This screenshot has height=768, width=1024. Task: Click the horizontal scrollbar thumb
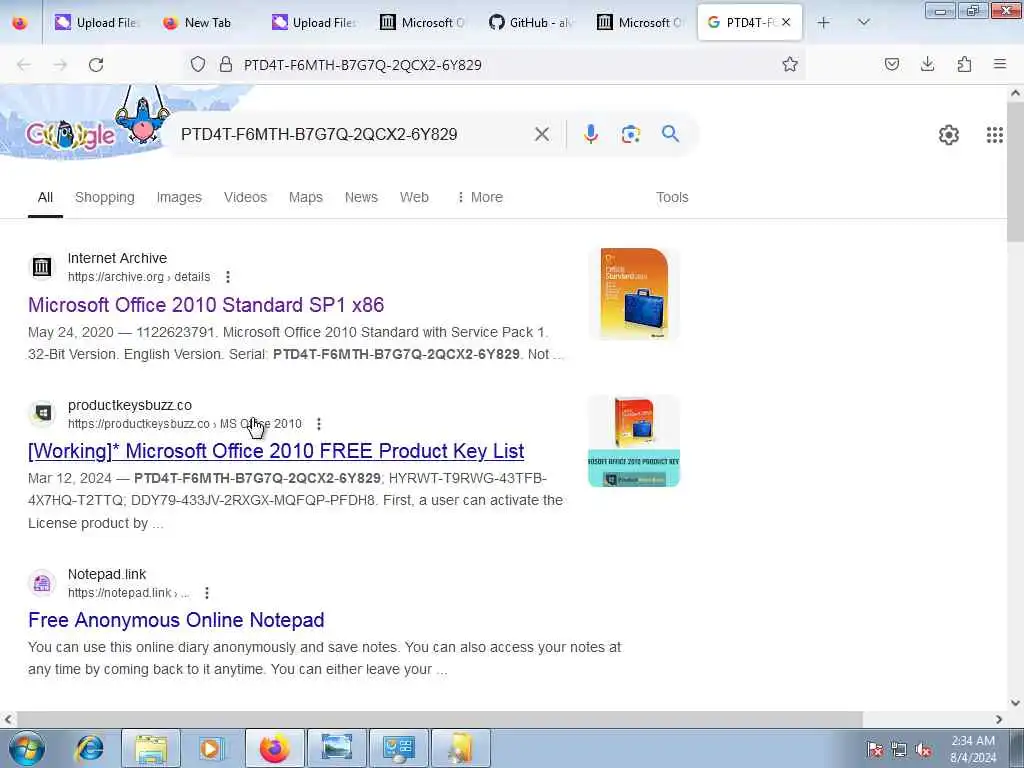pyautogui.click(x=439, y=719)
